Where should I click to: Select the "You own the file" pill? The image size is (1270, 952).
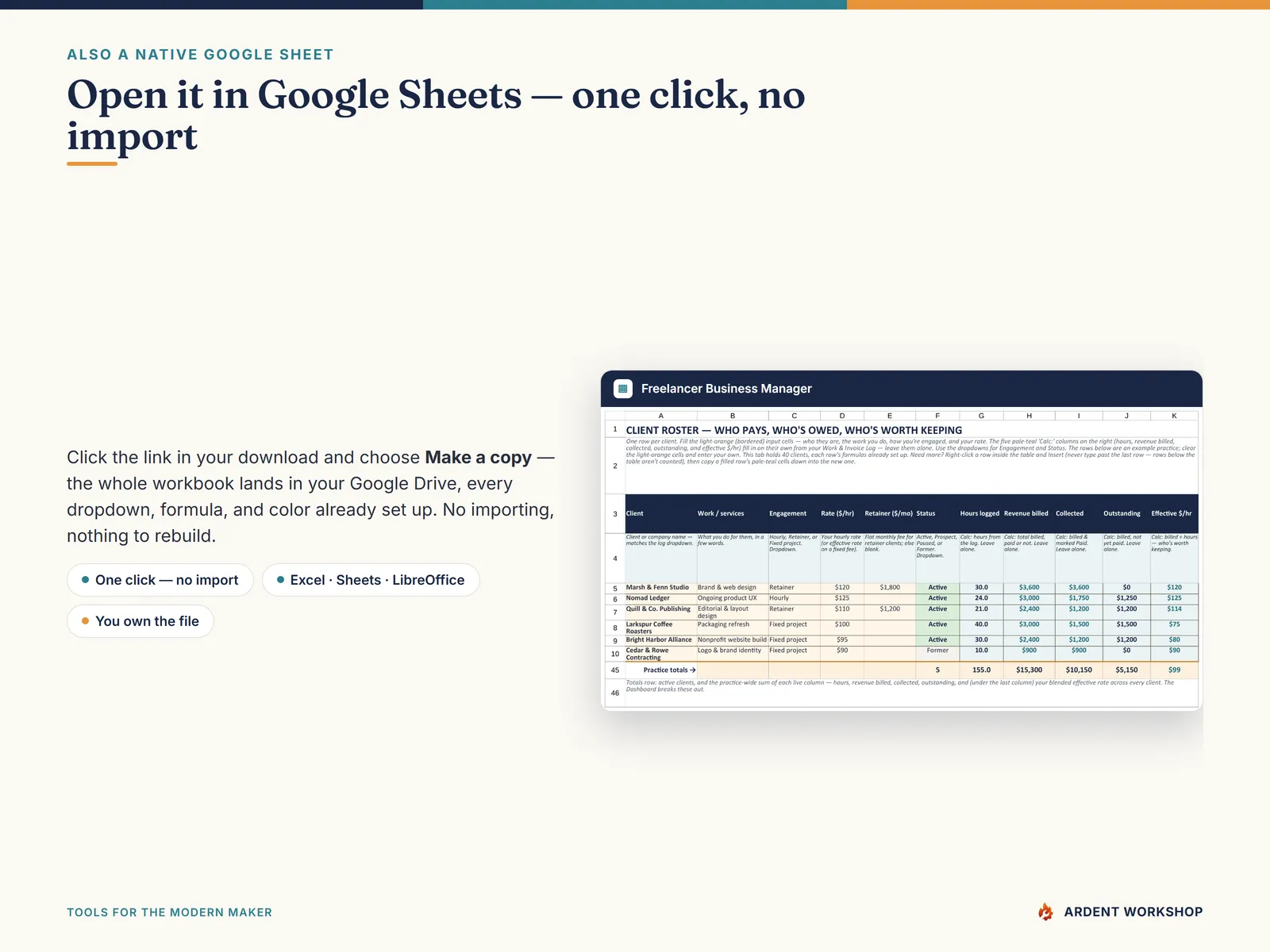coord(140,621)
